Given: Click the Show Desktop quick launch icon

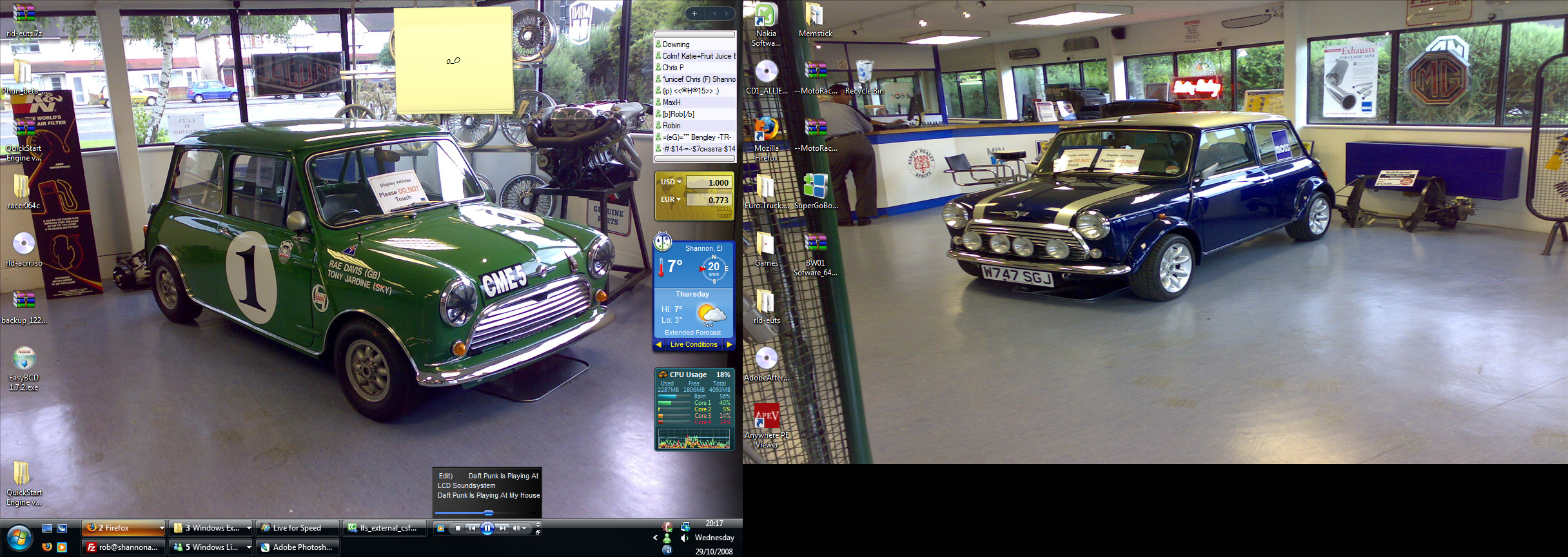Looking at the screenshot, I should click(x=47, y=528).
